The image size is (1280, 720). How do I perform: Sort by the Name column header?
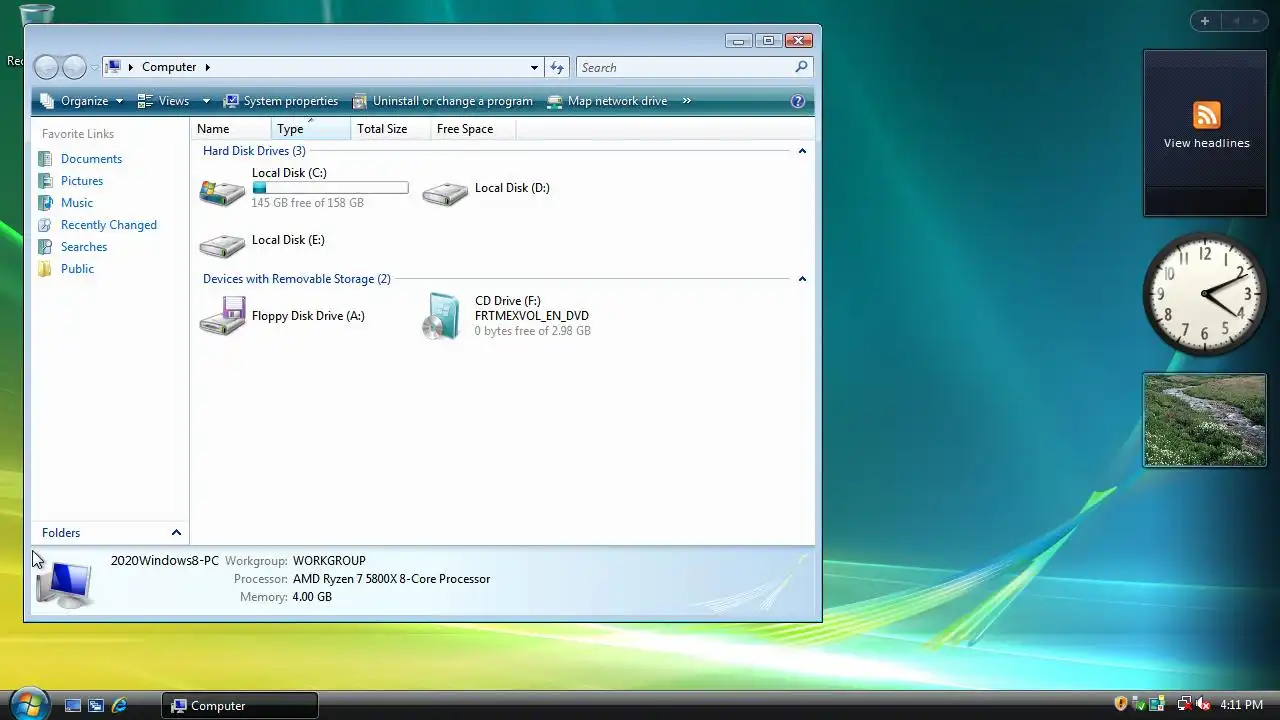[x=231, y=129]
